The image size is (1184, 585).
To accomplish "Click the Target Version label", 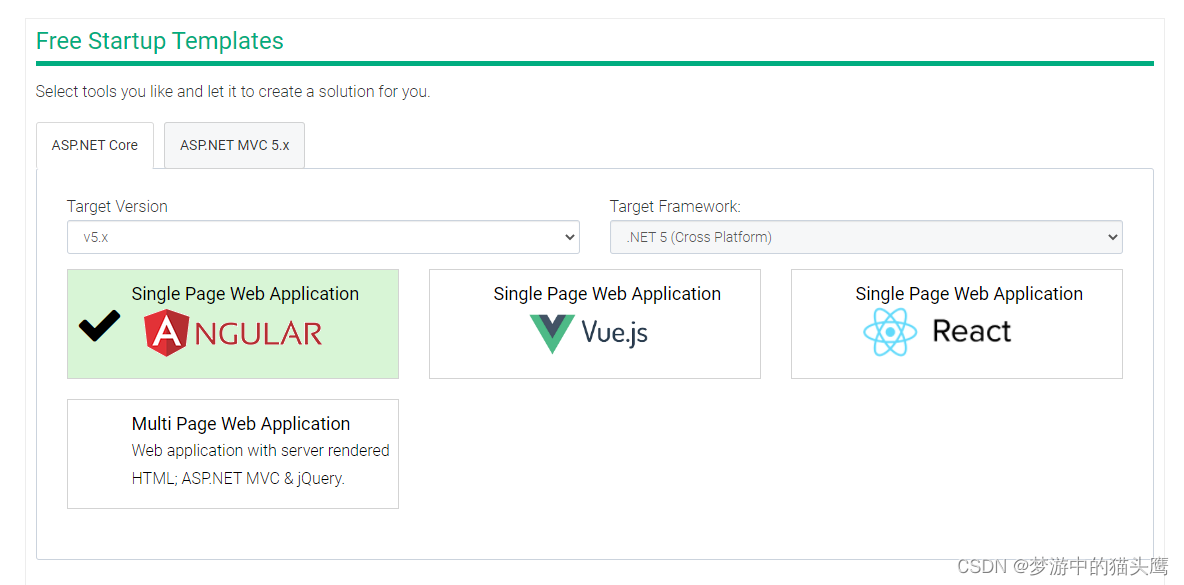I will (x=117, y=206).
